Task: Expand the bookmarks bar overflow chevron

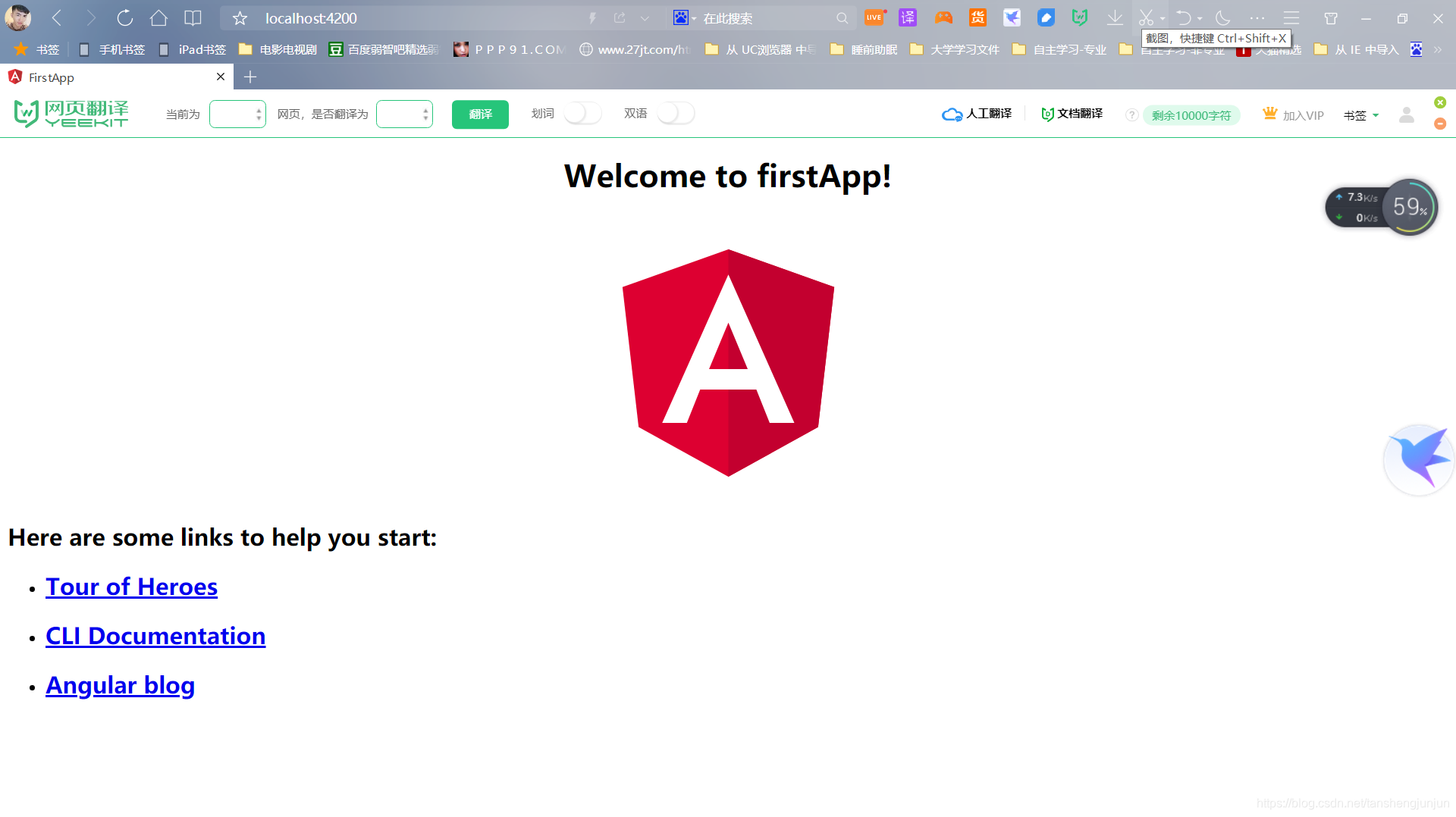Action: (1438, 49)
